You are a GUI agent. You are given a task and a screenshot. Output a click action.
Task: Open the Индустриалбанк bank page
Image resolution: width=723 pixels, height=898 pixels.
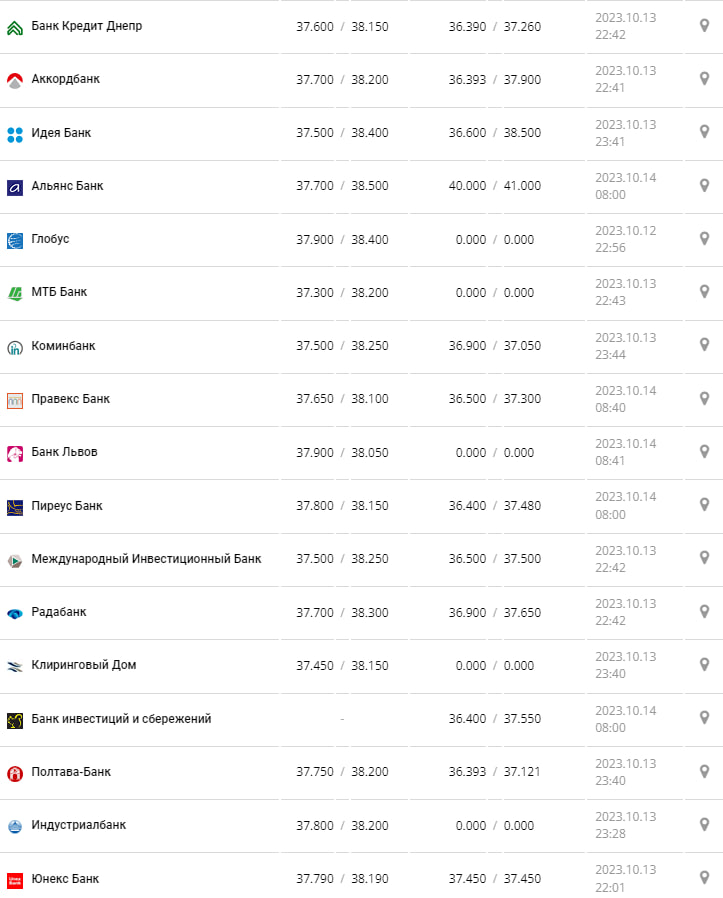point(79,825)
